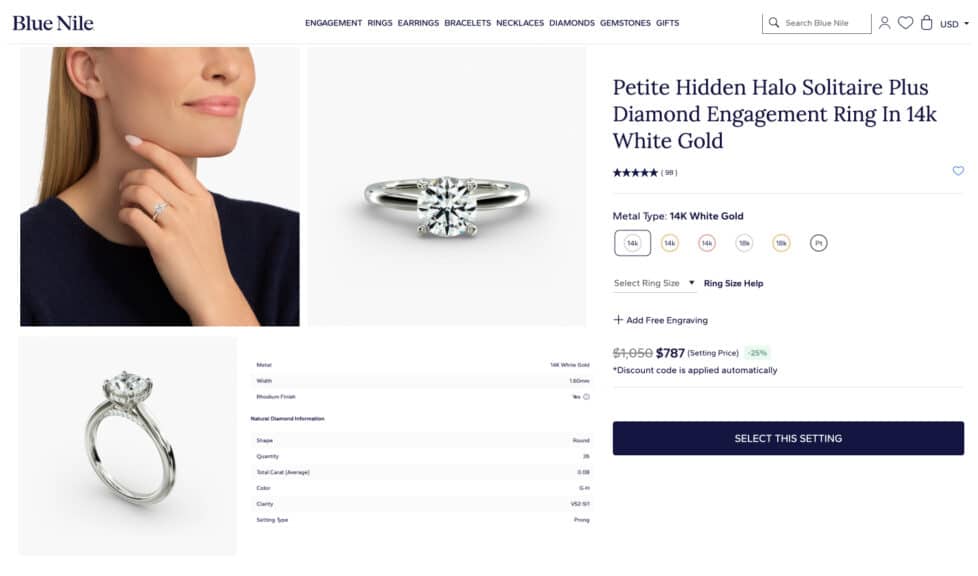The width and height of the screenshot is (978, 576).
Task: Click the plus icon beside Add Free Engraving
Action: (x=618, y=320)
